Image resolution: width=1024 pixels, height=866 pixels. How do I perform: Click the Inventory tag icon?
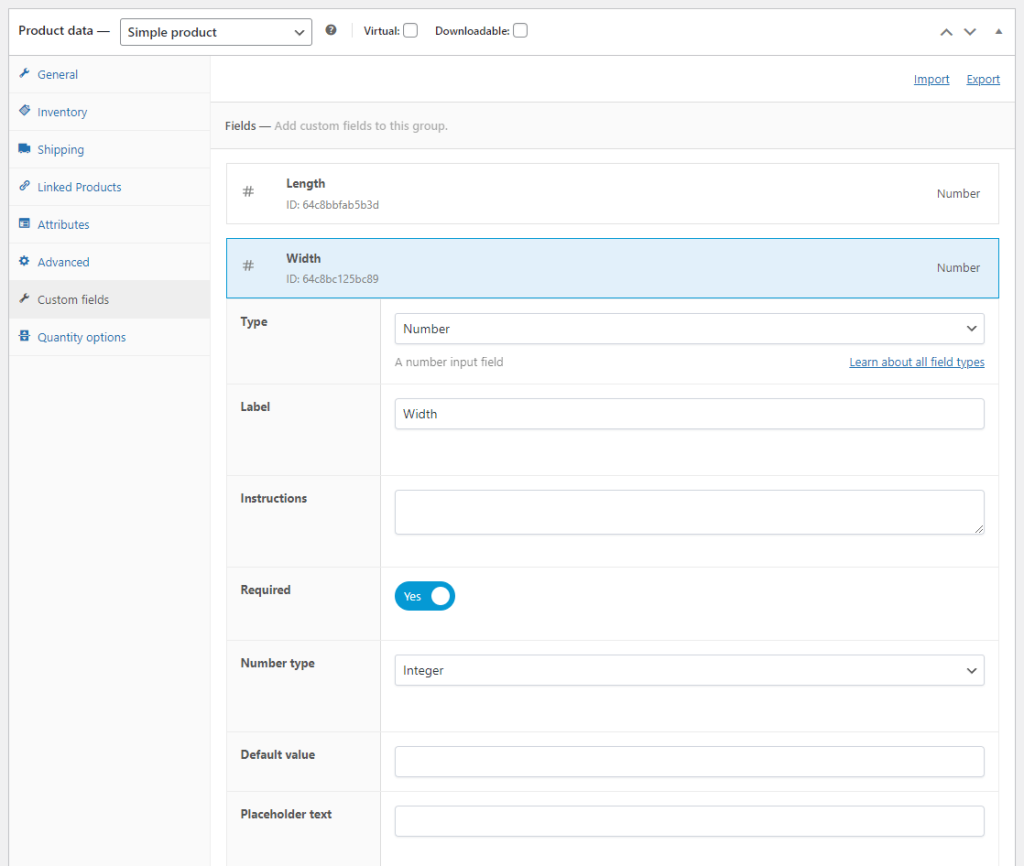[x=22, y=112]
